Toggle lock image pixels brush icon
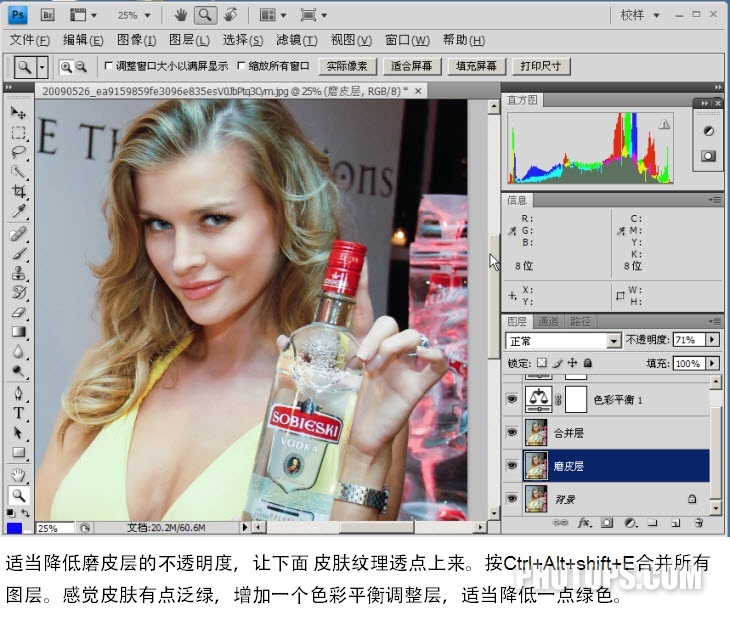This screenshot has height=621, width=730. 557,363
